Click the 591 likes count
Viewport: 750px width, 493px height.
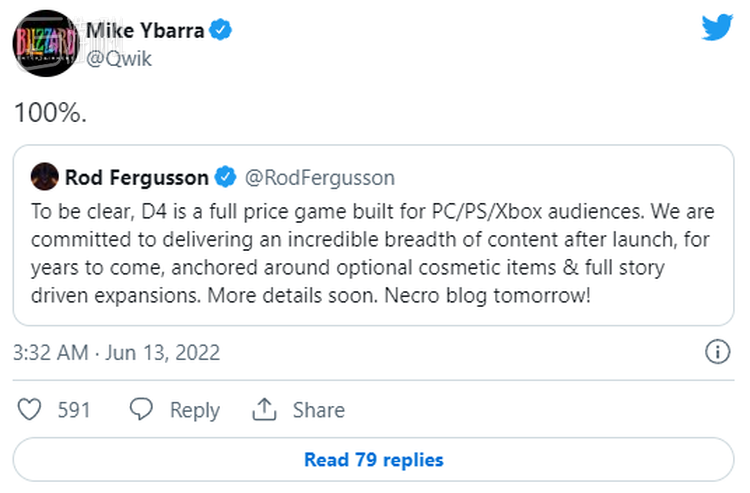click(74, 410)
